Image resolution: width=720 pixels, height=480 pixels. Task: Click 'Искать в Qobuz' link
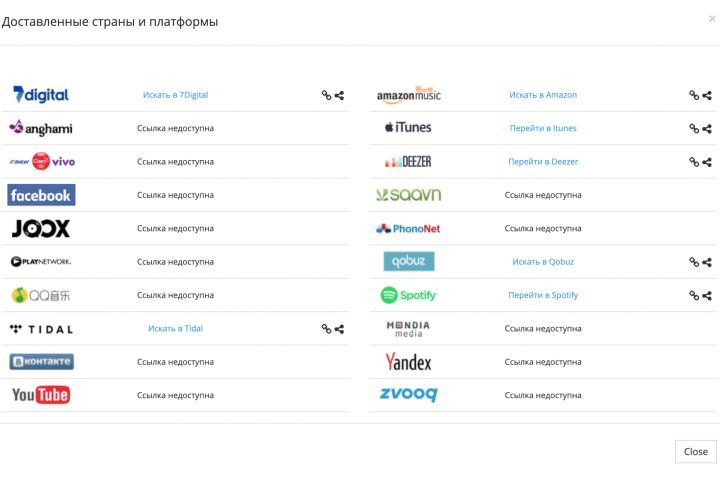(x=542, y=262)
